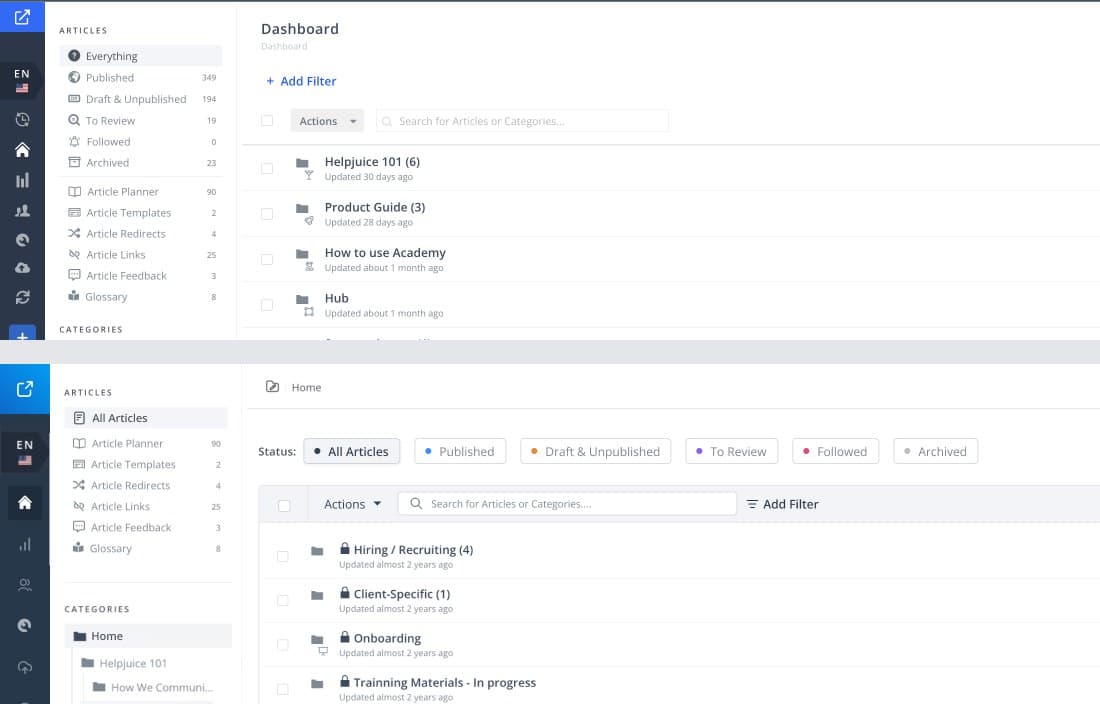Tick the checkbox for the Hub category
The width and height of the screenshot is (1100, 704).
tap(267, 305)
